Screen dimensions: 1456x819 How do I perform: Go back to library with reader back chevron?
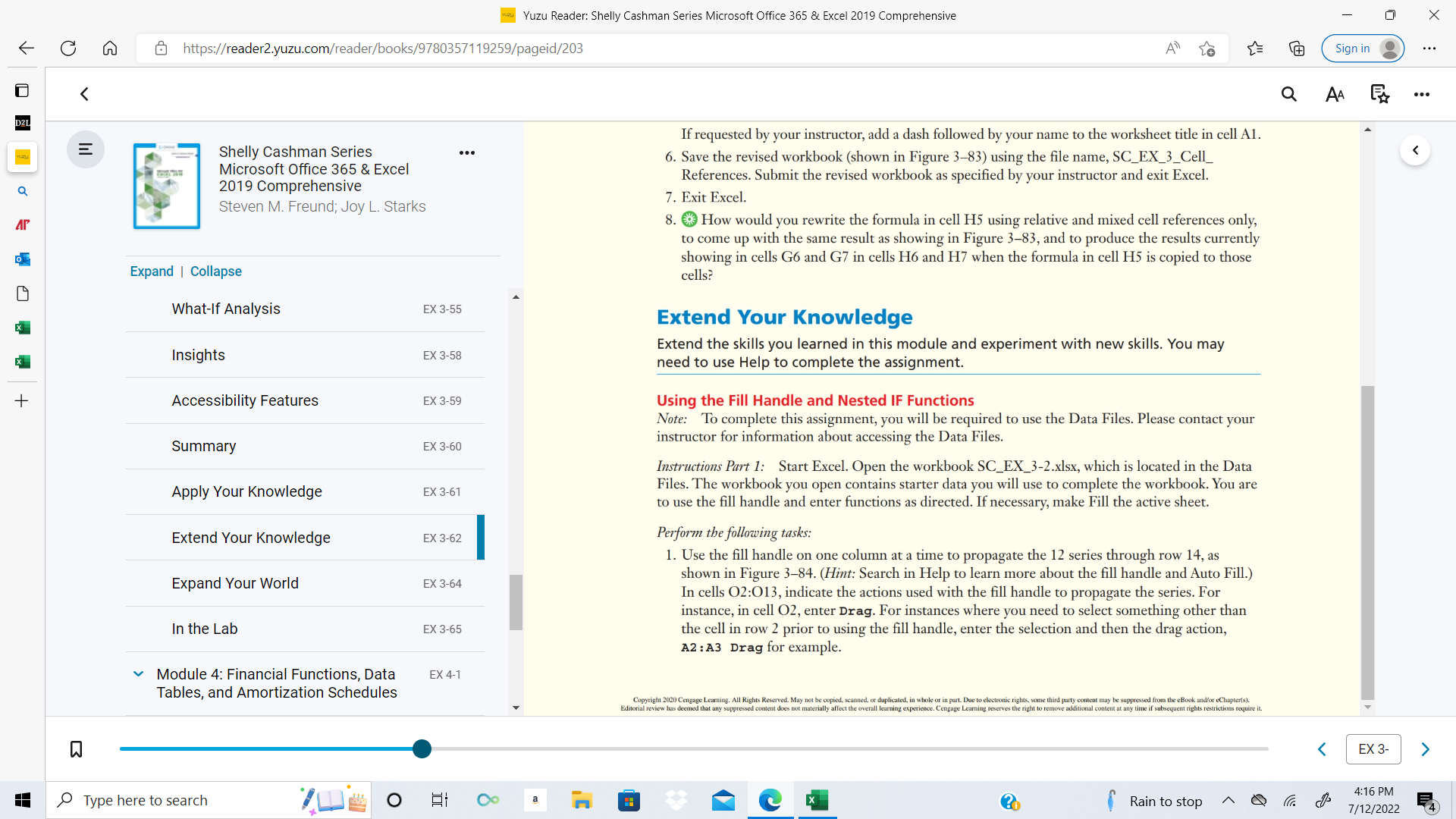(x=84, y=94)
